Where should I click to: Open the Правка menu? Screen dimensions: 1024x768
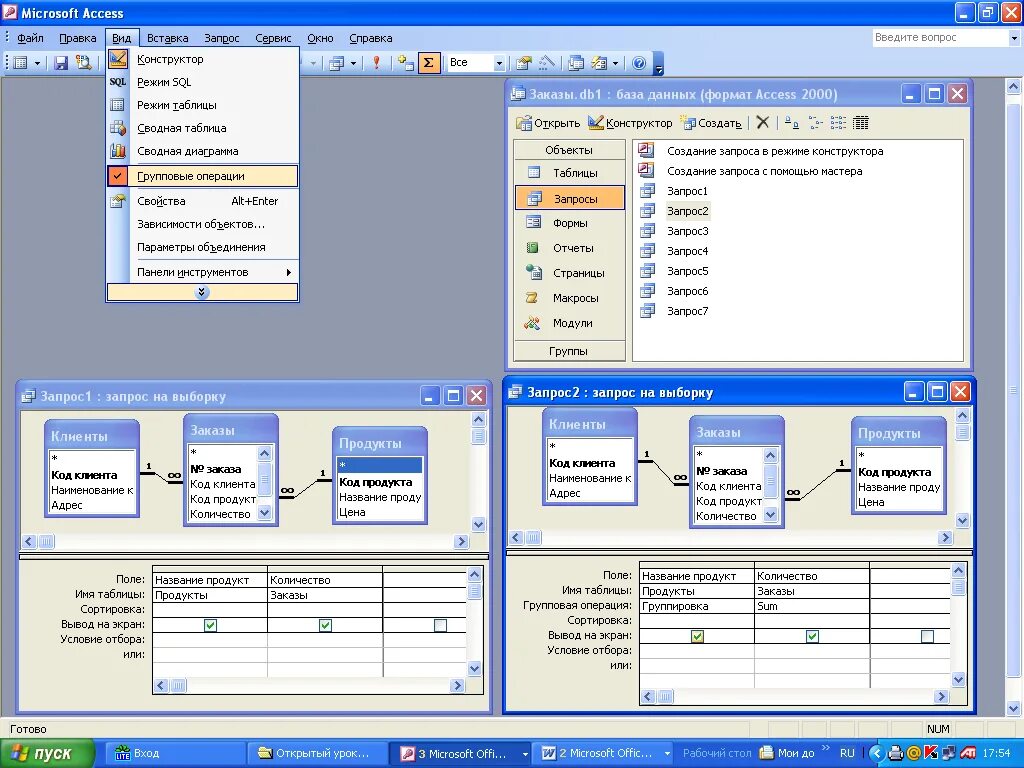click(78, 38)
